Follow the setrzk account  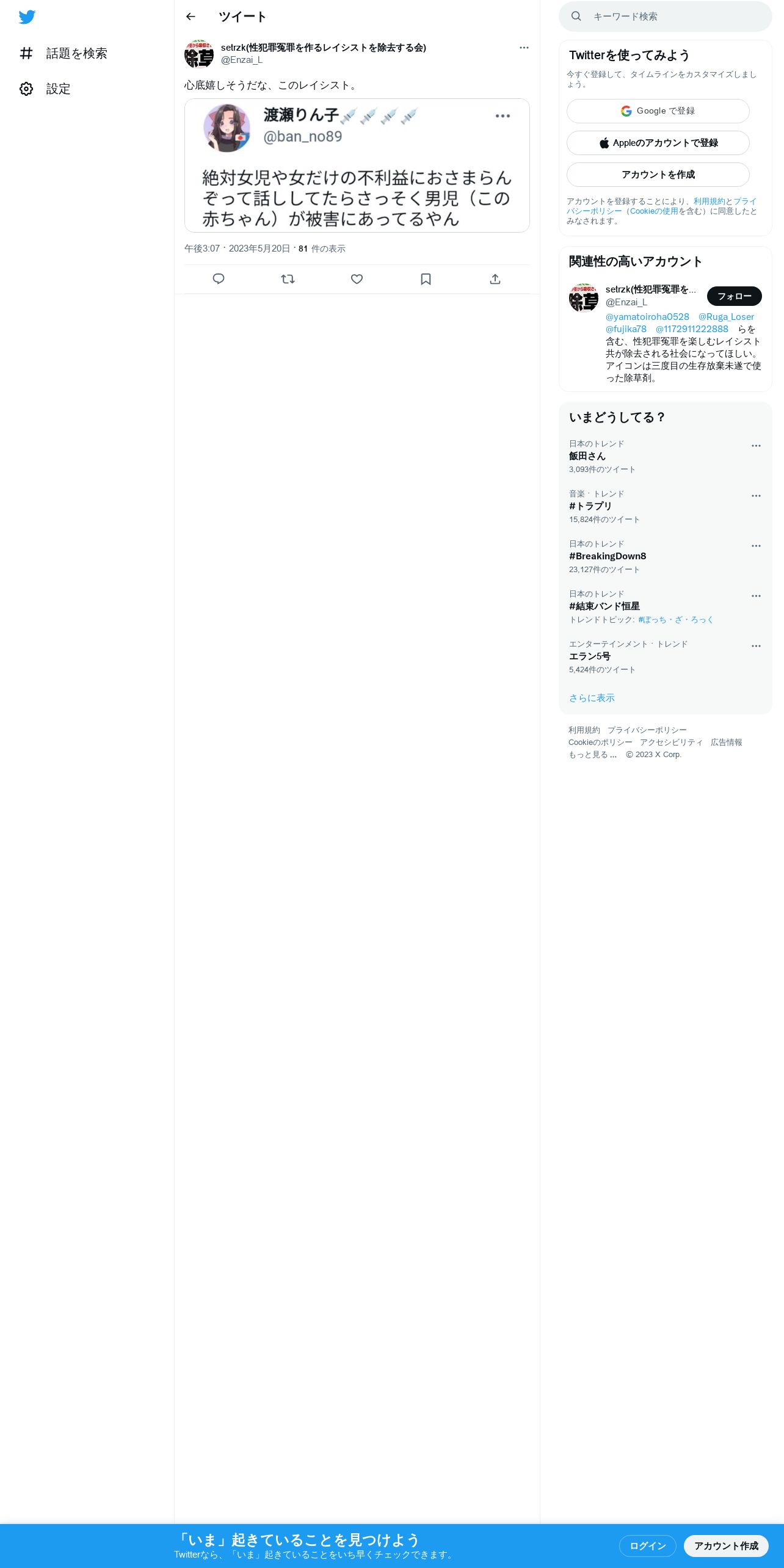pyautogui.click(x=734, y=296)
